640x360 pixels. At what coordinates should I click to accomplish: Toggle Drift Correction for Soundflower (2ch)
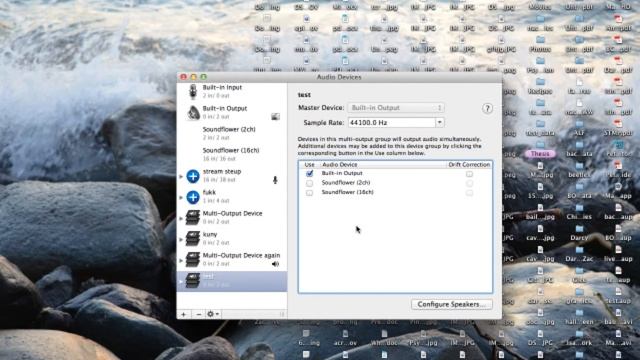pos(469,183)
